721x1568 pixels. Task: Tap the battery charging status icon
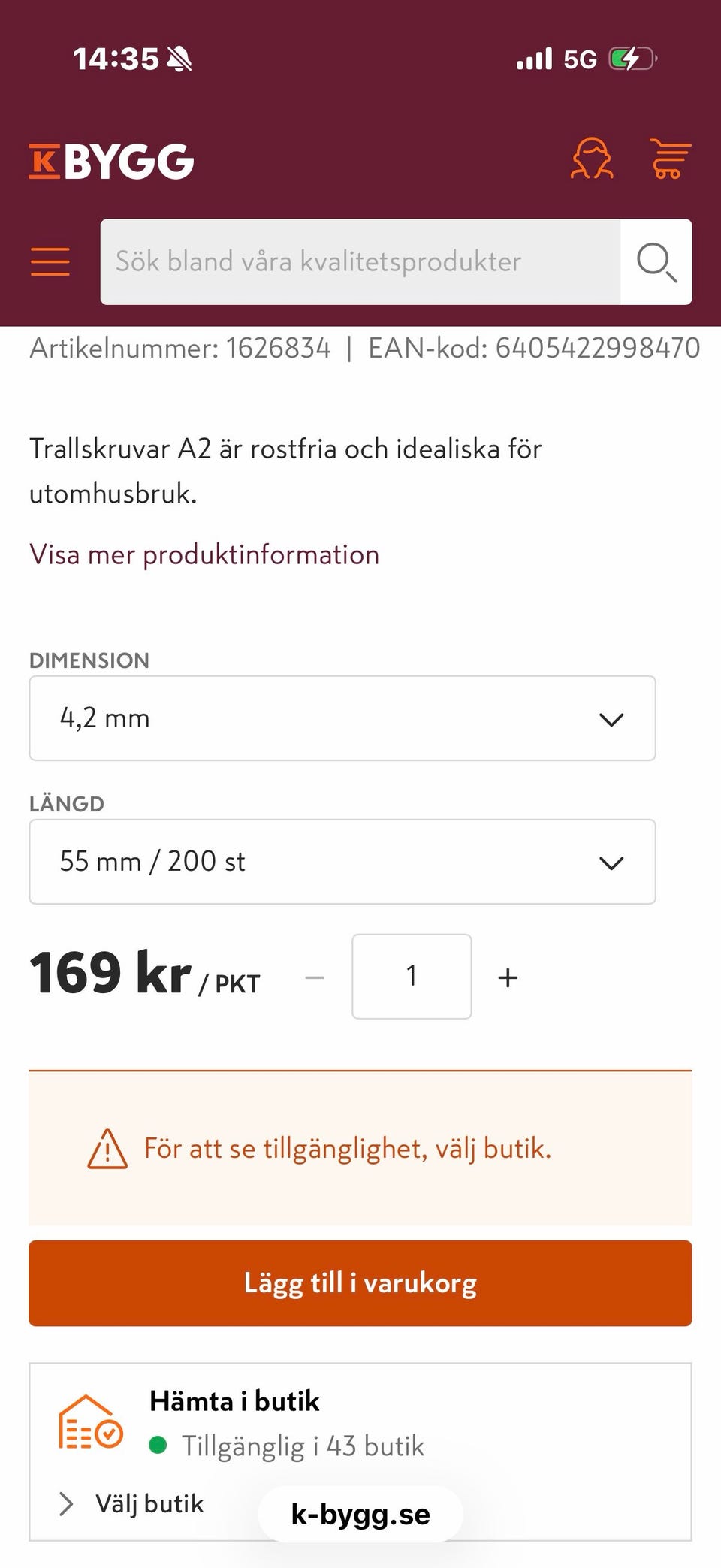pyautogui.click(x=632, y=59)
